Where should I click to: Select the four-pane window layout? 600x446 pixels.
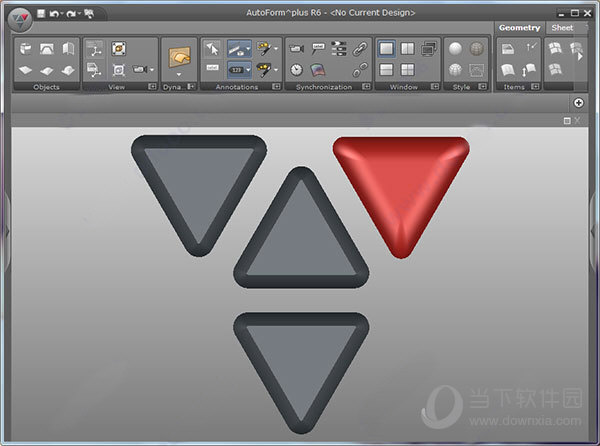click(407, 70)
